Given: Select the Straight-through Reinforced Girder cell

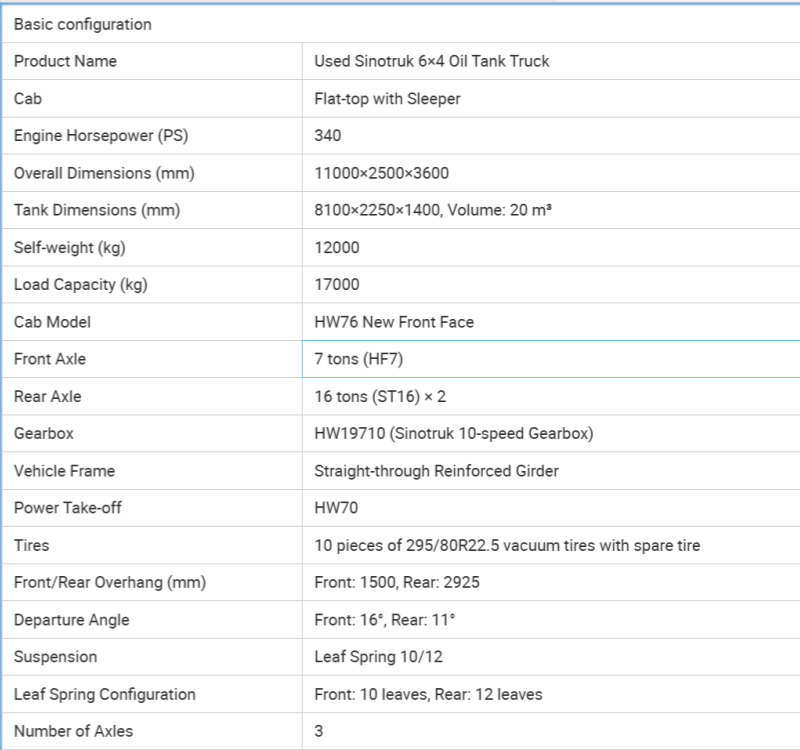Looking at the screenshot, I should click(x=436, y=471).
